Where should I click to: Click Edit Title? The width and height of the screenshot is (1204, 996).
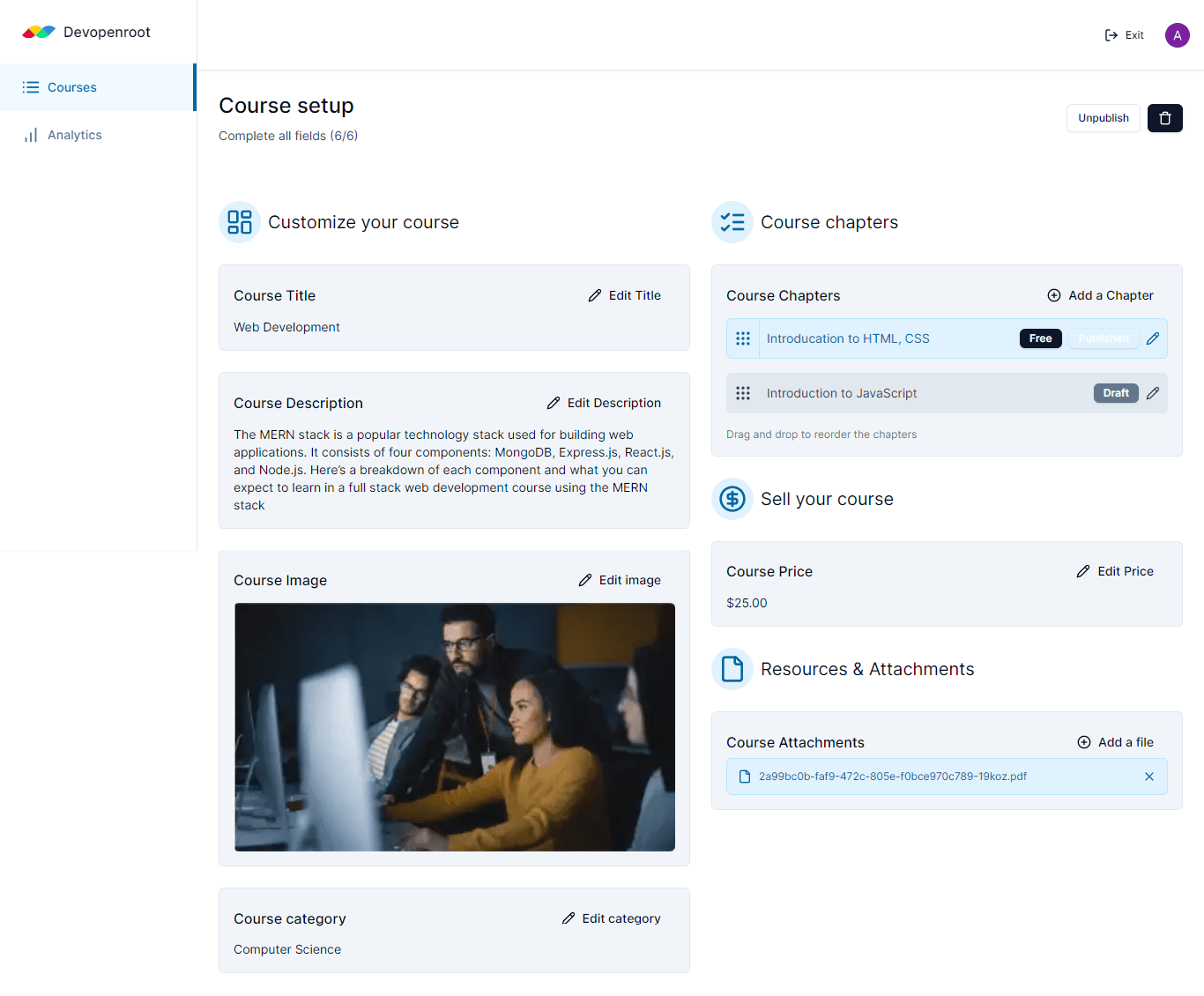pyautogui.click(x=625, y=295)
